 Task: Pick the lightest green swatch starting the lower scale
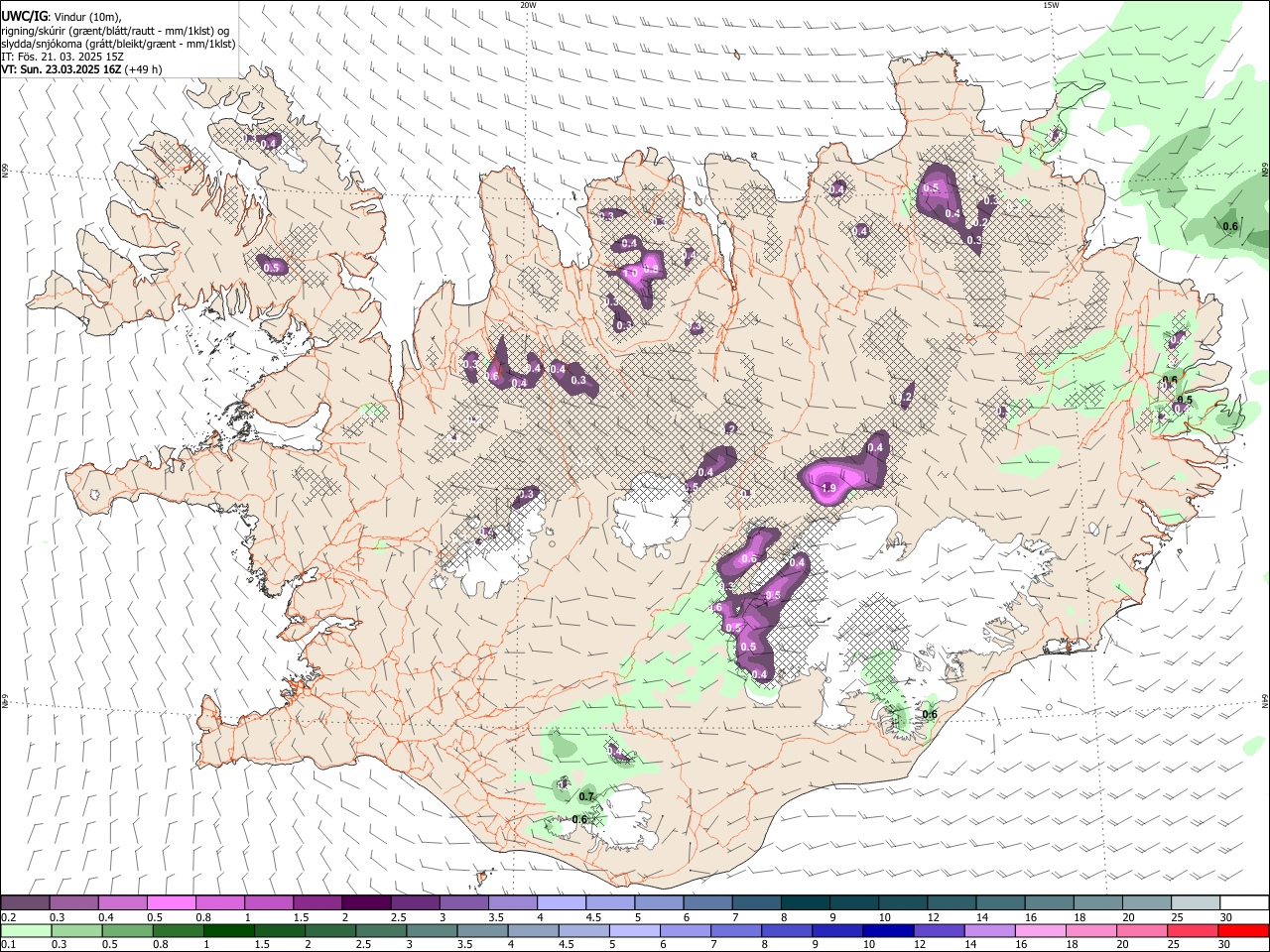[25, 930]
